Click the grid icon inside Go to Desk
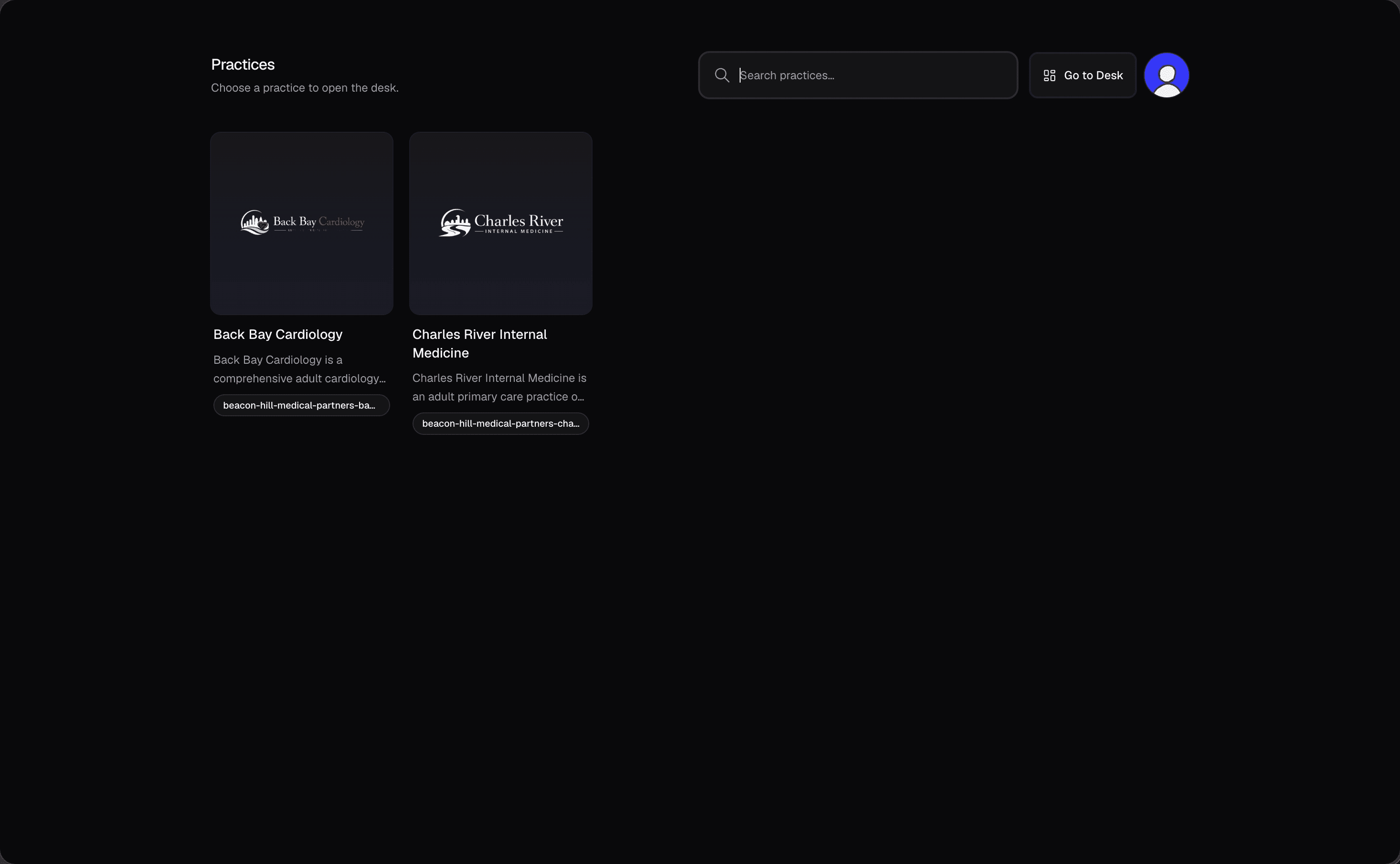The height and width of the screenshot is (864, 1400). click(1049, 75)
